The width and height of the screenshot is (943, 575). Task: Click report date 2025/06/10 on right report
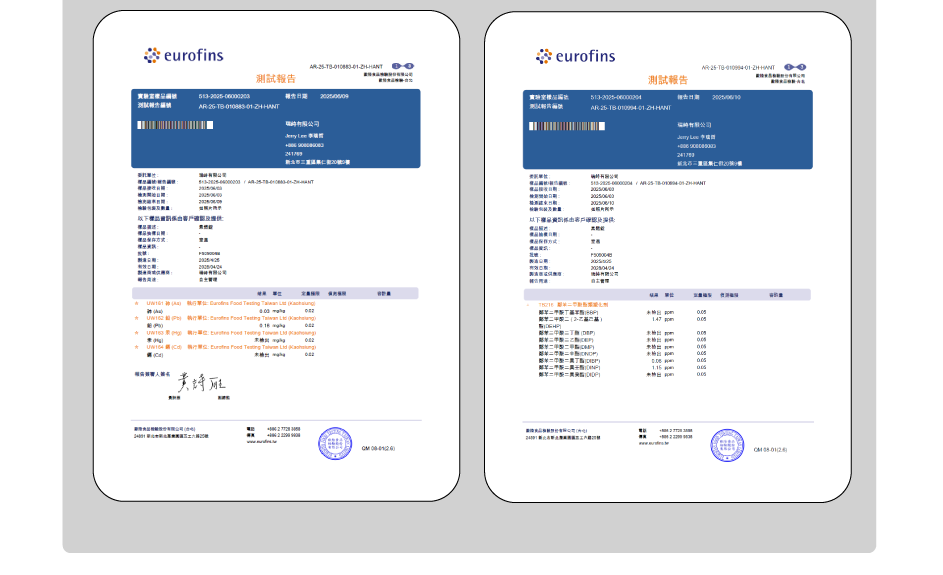coord(726,97)
